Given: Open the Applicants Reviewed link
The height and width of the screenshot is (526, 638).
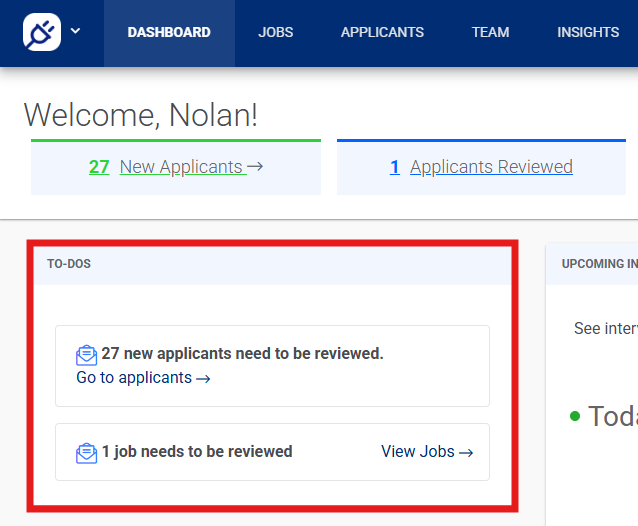Looking at the screenshot, I should click(x=491, y=167).
